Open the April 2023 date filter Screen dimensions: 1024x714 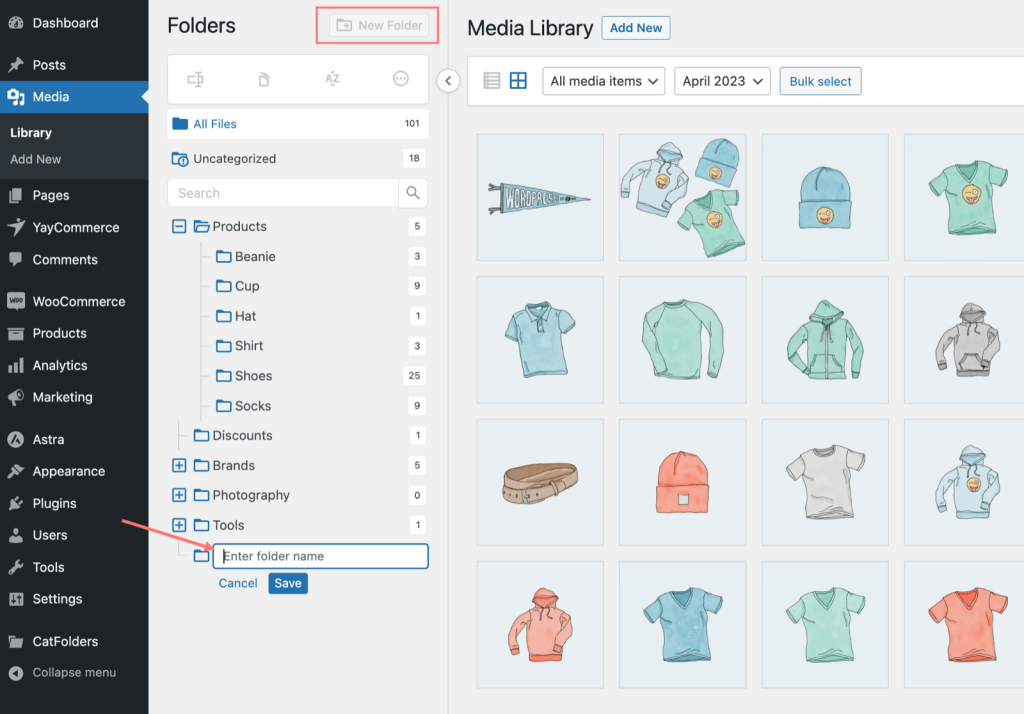[x=722, y=80]
